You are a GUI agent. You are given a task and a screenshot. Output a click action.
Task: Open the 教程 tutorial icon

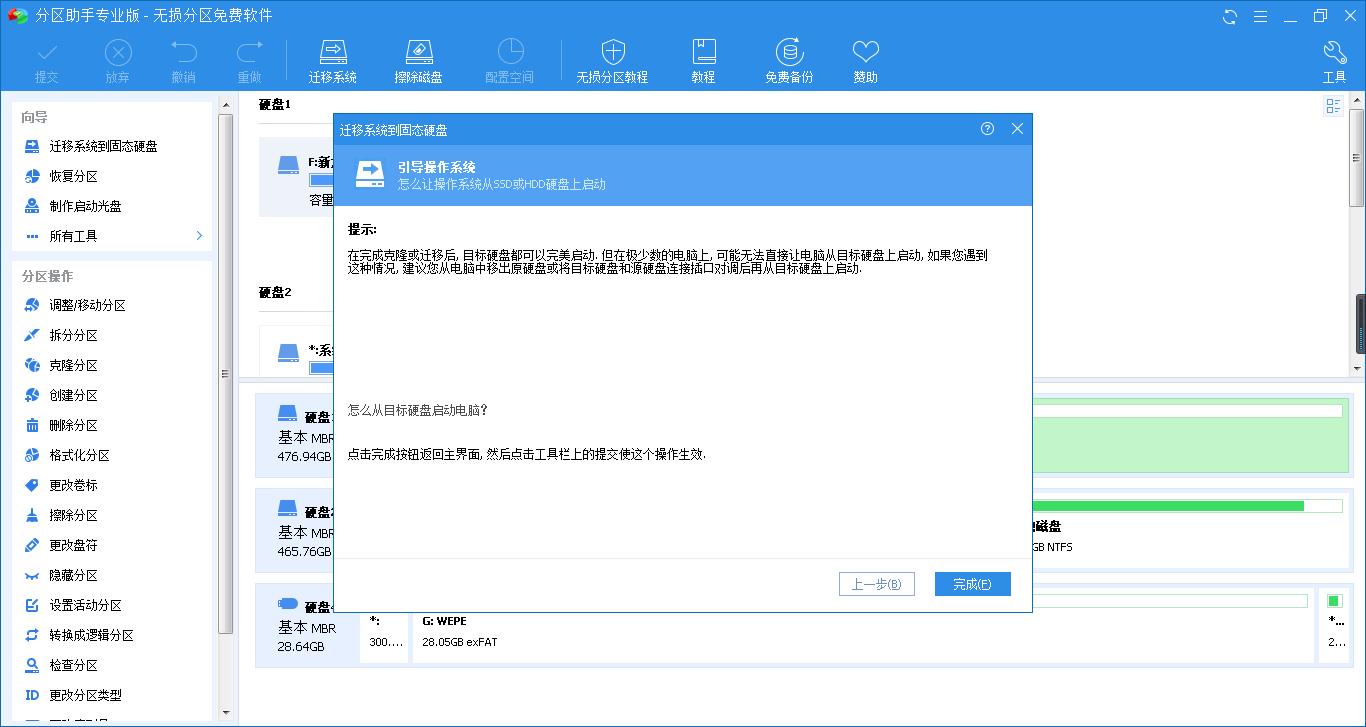703,58
